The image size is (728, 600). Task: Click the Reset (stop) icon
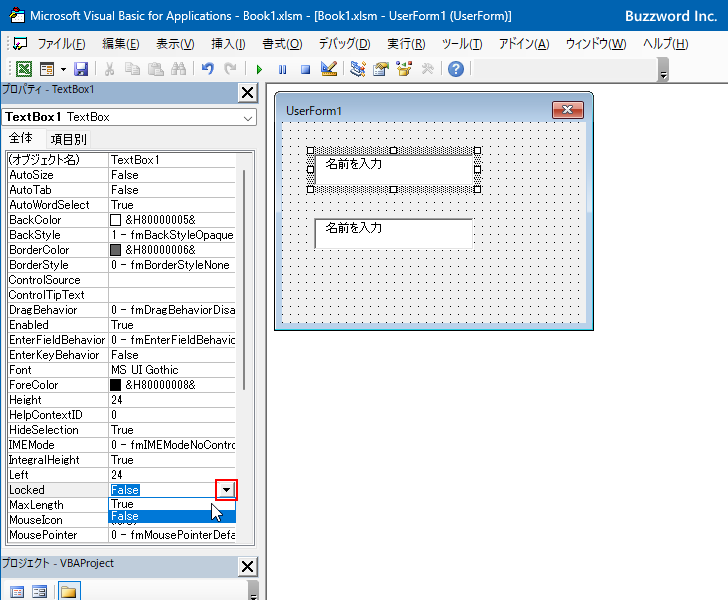point(305,70)
